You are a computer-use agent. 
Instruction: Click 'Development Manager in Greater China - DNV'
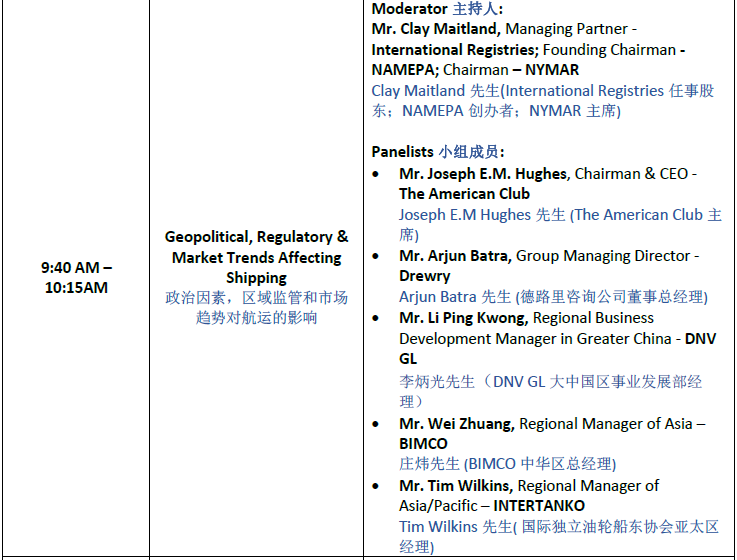point(557,339)
